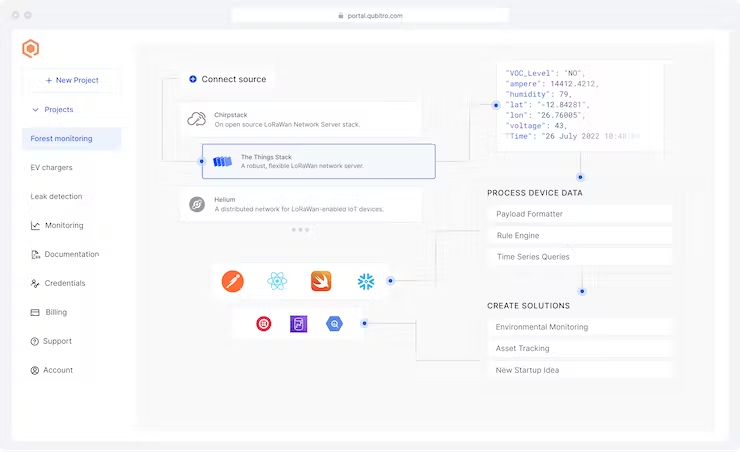Click the Postman orange icon
The image size is (740, 452).
[x=233, y=282]
